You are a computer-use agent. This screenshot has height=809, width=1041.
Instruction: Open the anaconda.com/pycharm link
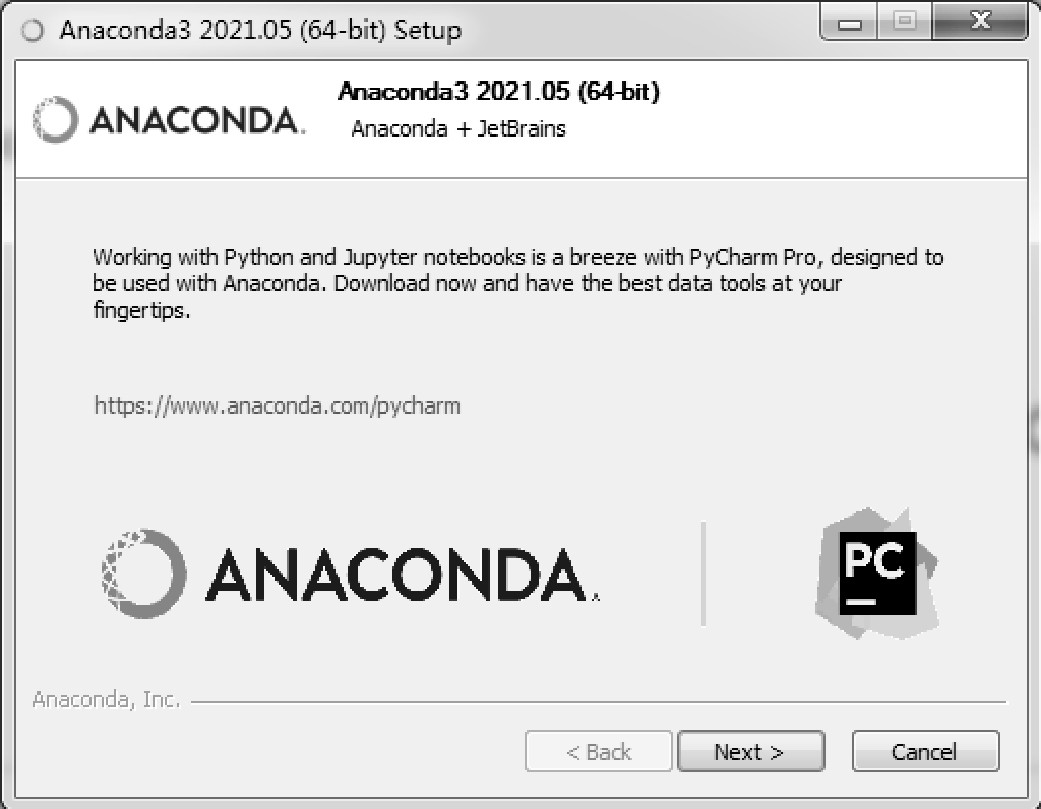(x=278, y=405)
